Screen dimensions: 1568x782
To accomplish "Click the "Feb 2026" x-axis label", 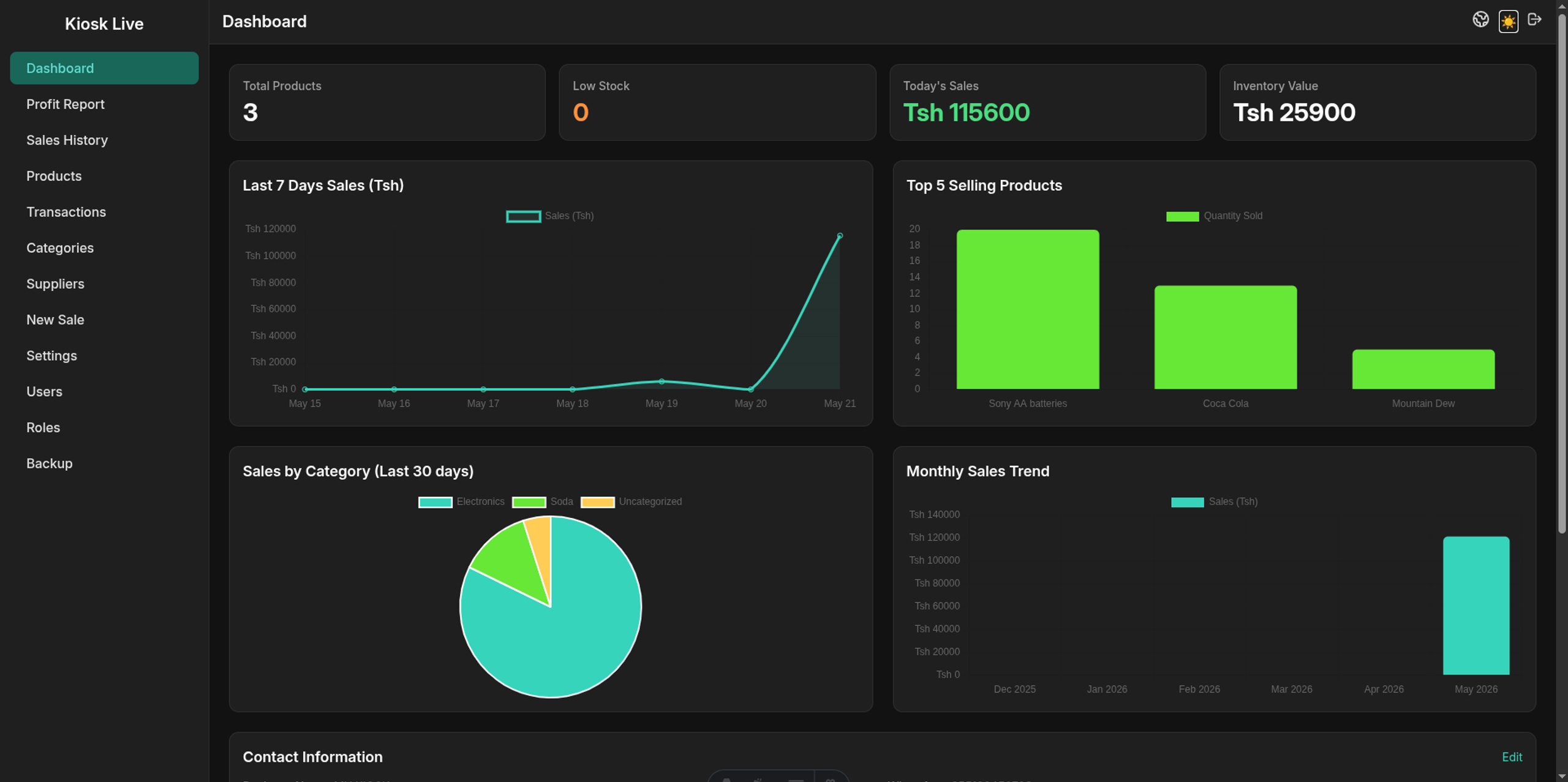I will [x=1199, y=690].
